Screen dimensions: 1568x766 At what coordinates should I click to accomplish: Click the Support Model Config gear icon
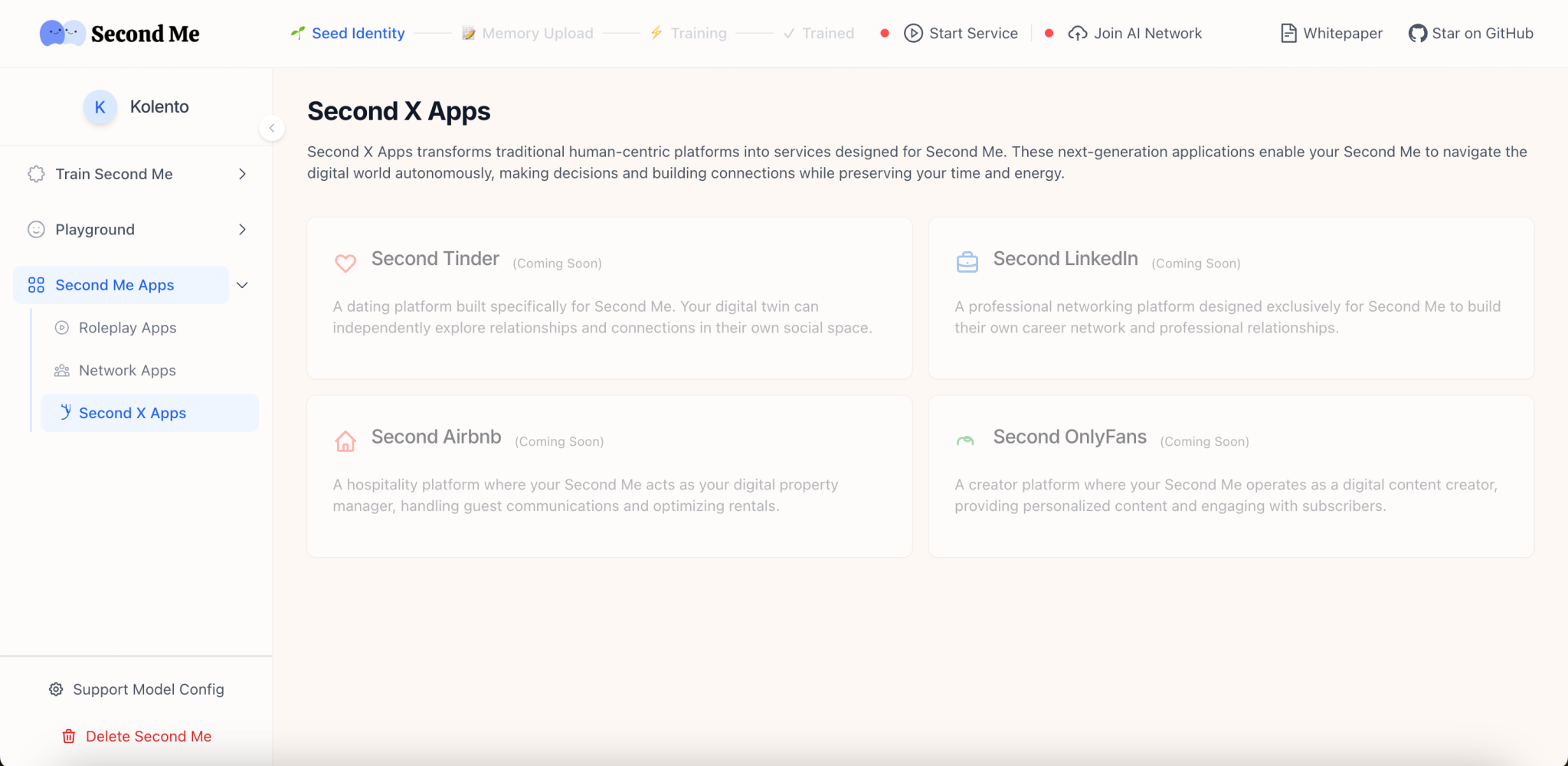click(x=55, y=689)
